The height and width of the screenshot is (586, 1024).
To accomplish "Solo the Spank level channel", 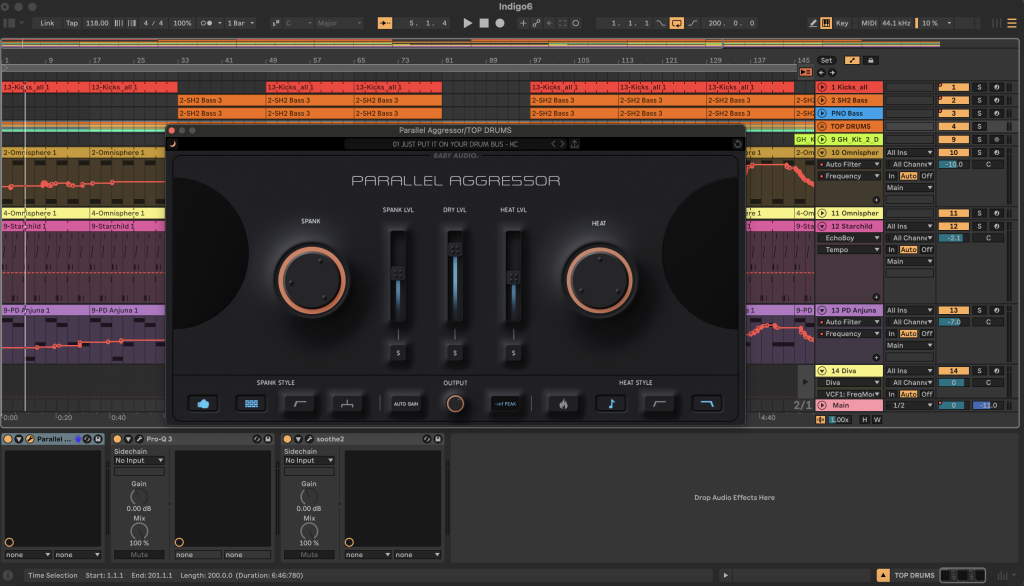I will [398, 352].
